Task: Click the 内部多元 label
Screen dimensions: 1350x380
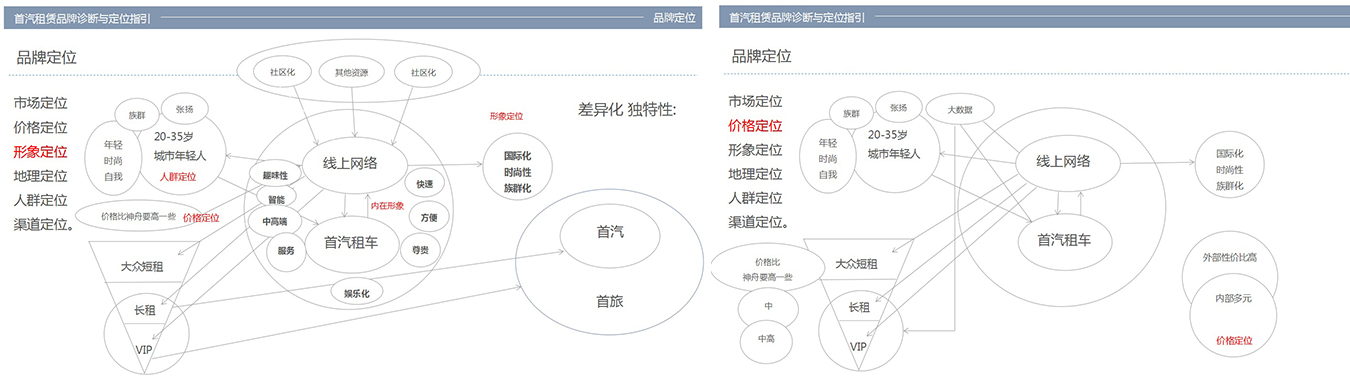Action: click(1233, 298)
